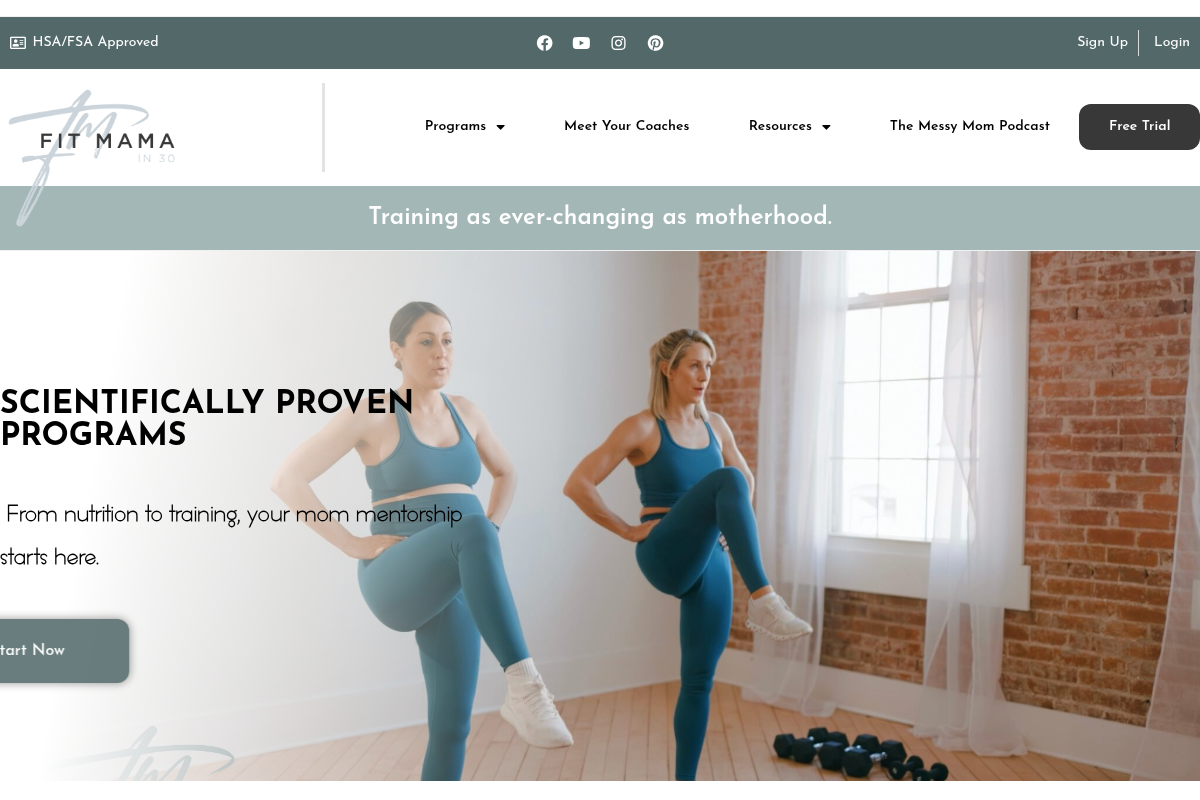Open the YouTube social icon
This screenshot has height=800, width=1200.
pyautogui.click(x=581, y=43)
